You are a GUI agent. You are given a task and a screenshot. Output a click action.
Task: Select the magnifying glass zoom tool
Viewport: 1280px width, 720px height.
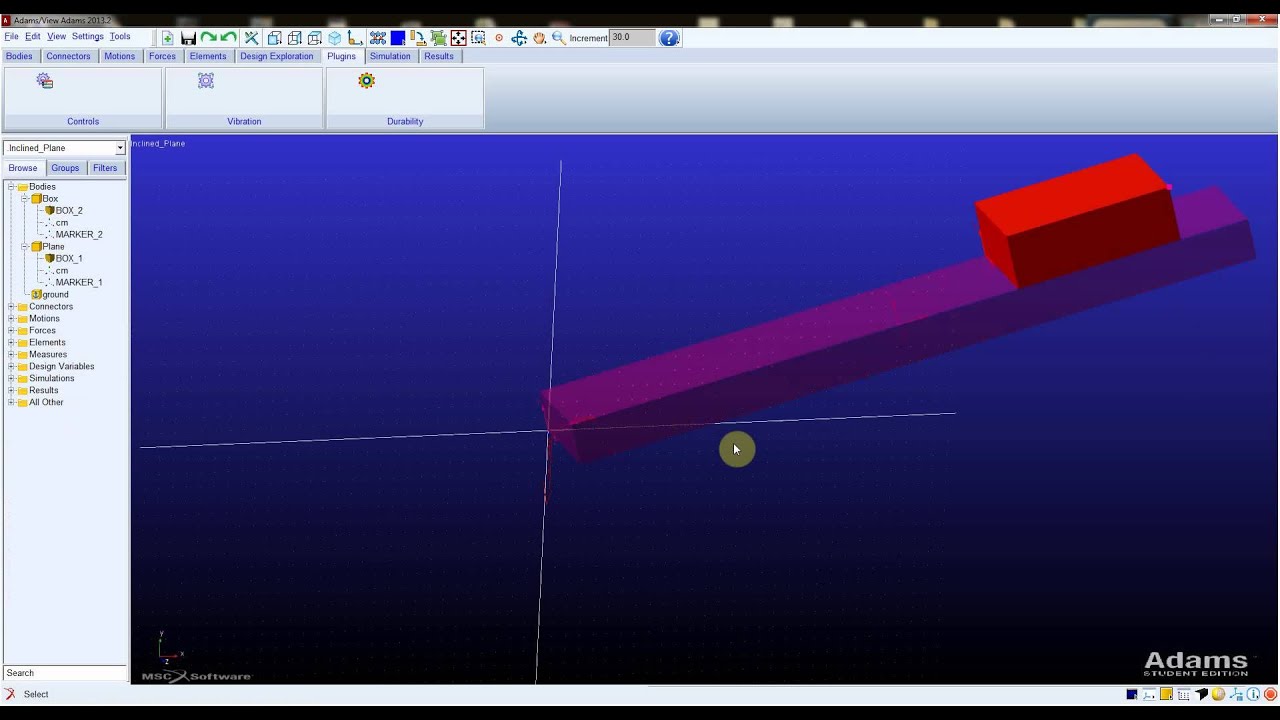pyautogui.click(x=559, y=38)
